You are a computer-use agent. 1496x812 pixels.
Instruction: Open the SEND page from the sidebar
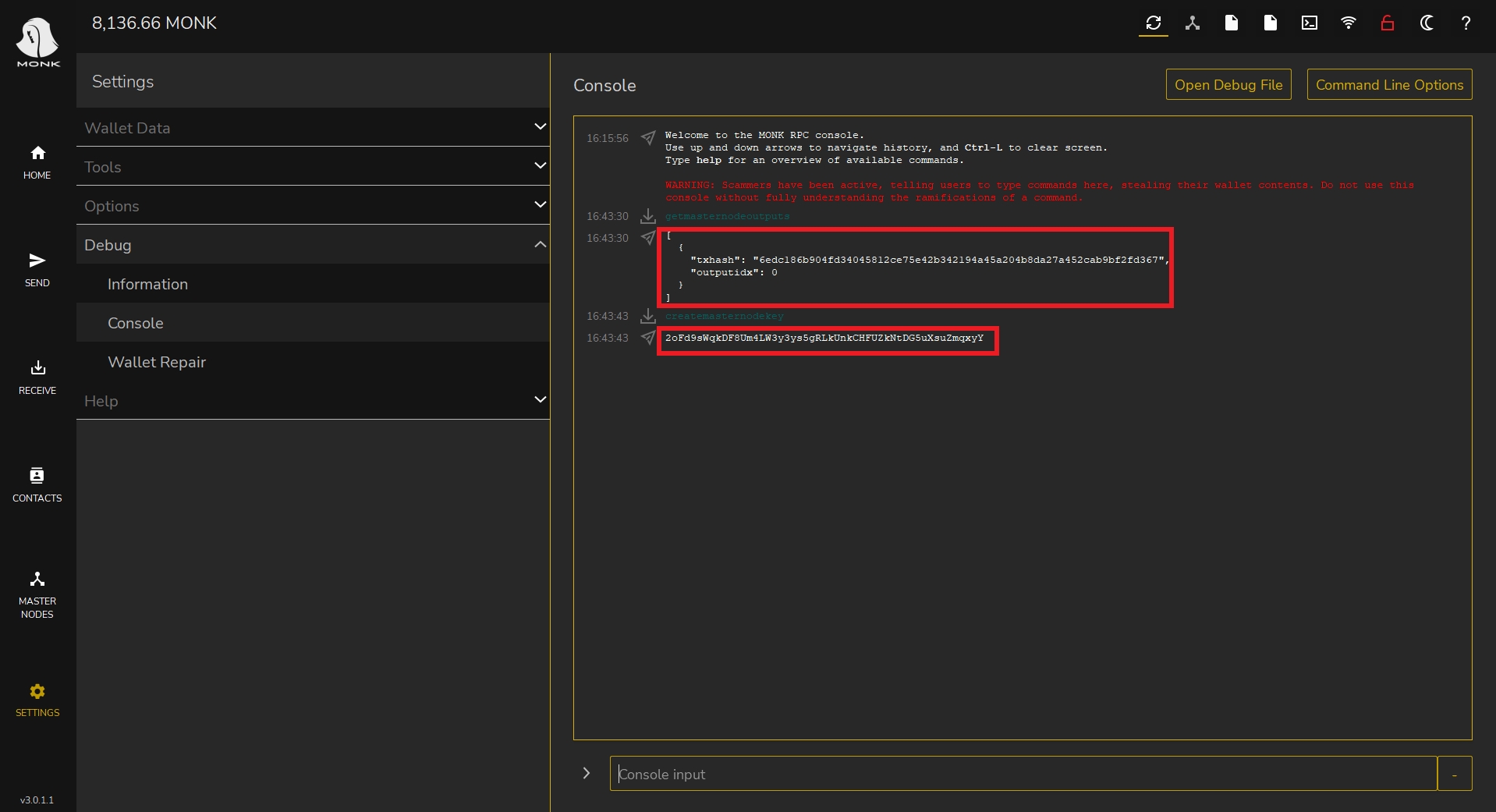tap(37, 270)
